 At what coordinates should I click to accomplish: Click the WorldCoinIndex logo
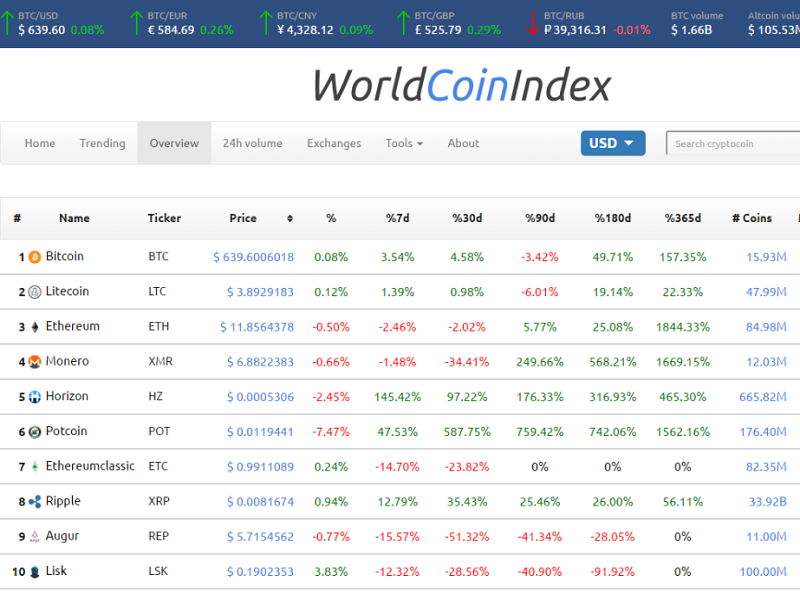462,85
